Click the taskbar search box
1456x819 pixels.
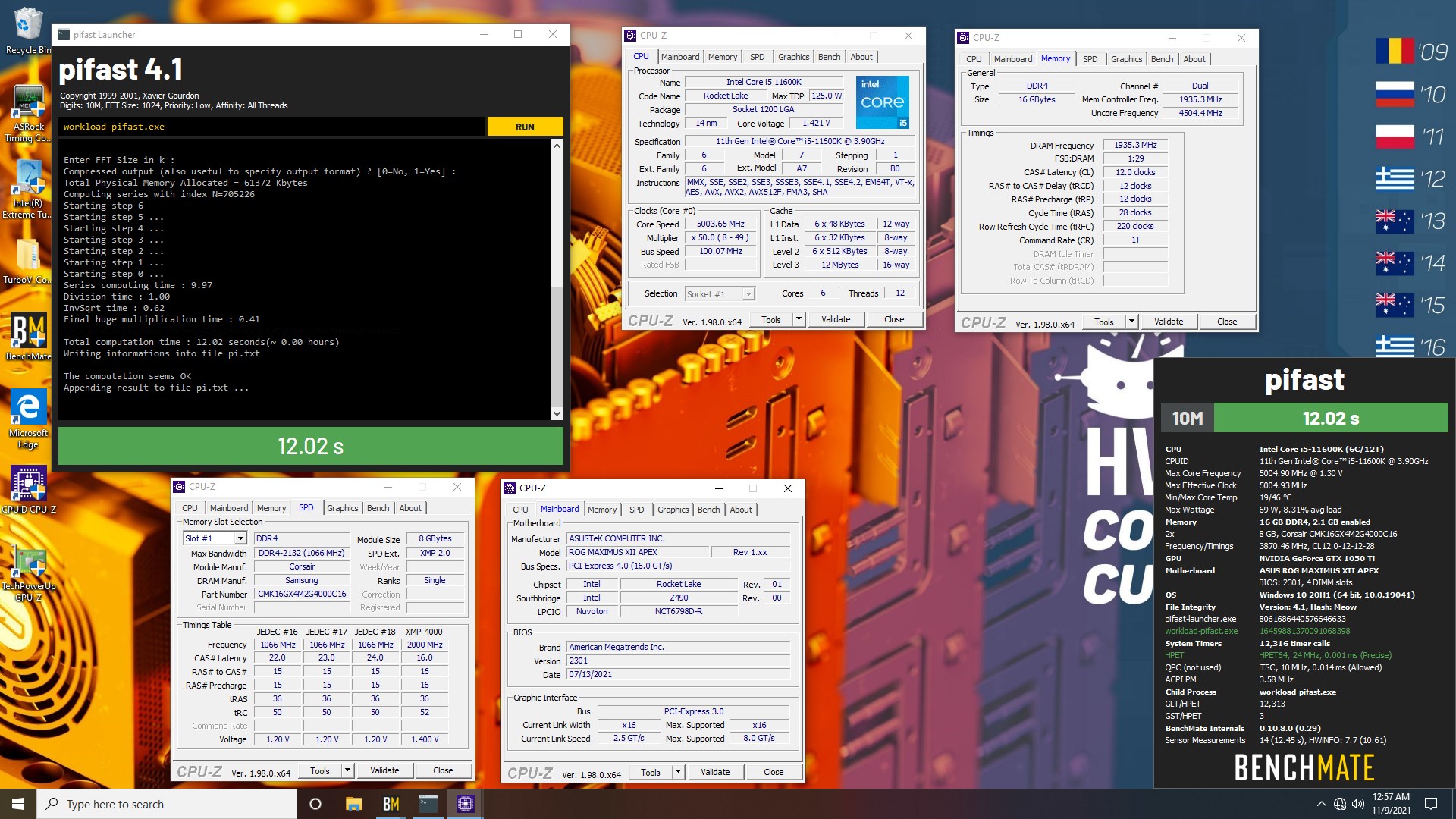coord(167,804)
